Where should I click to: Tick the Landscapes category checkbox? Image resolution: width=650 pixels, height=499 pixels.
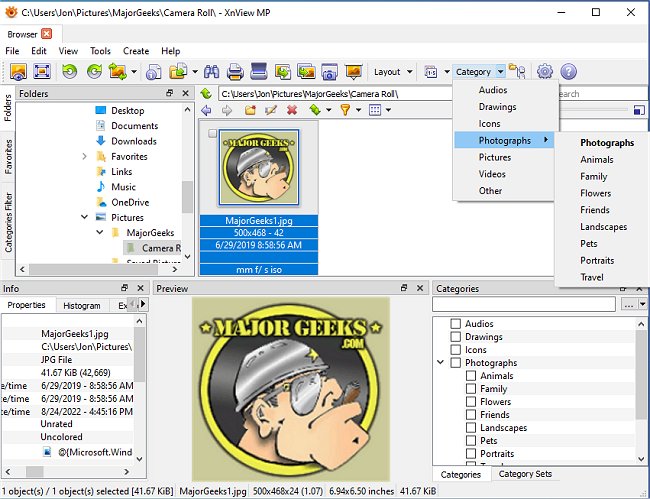471,428
